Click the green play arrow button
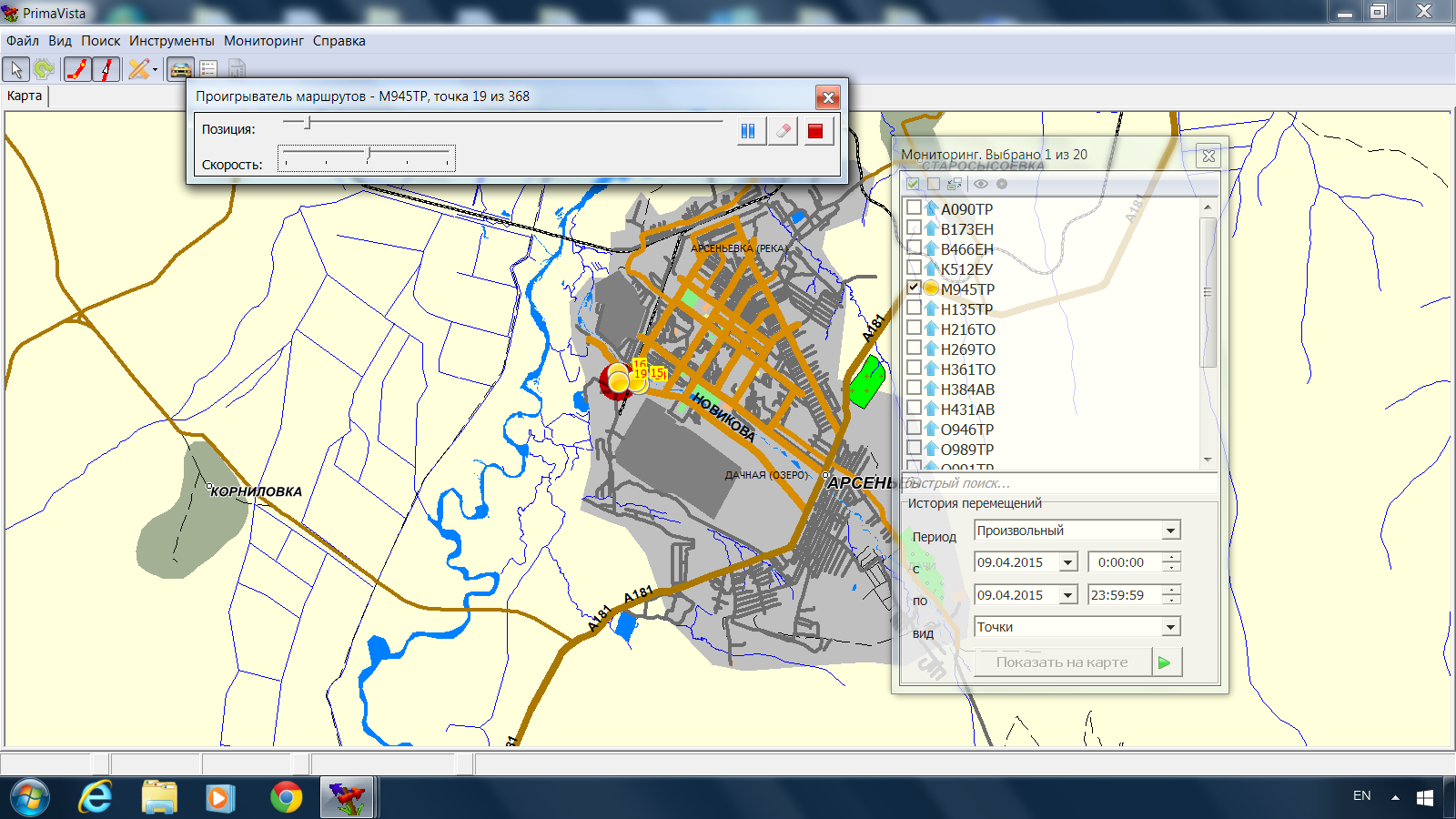The image size is (1456, 819). (x=1165, y=662)
